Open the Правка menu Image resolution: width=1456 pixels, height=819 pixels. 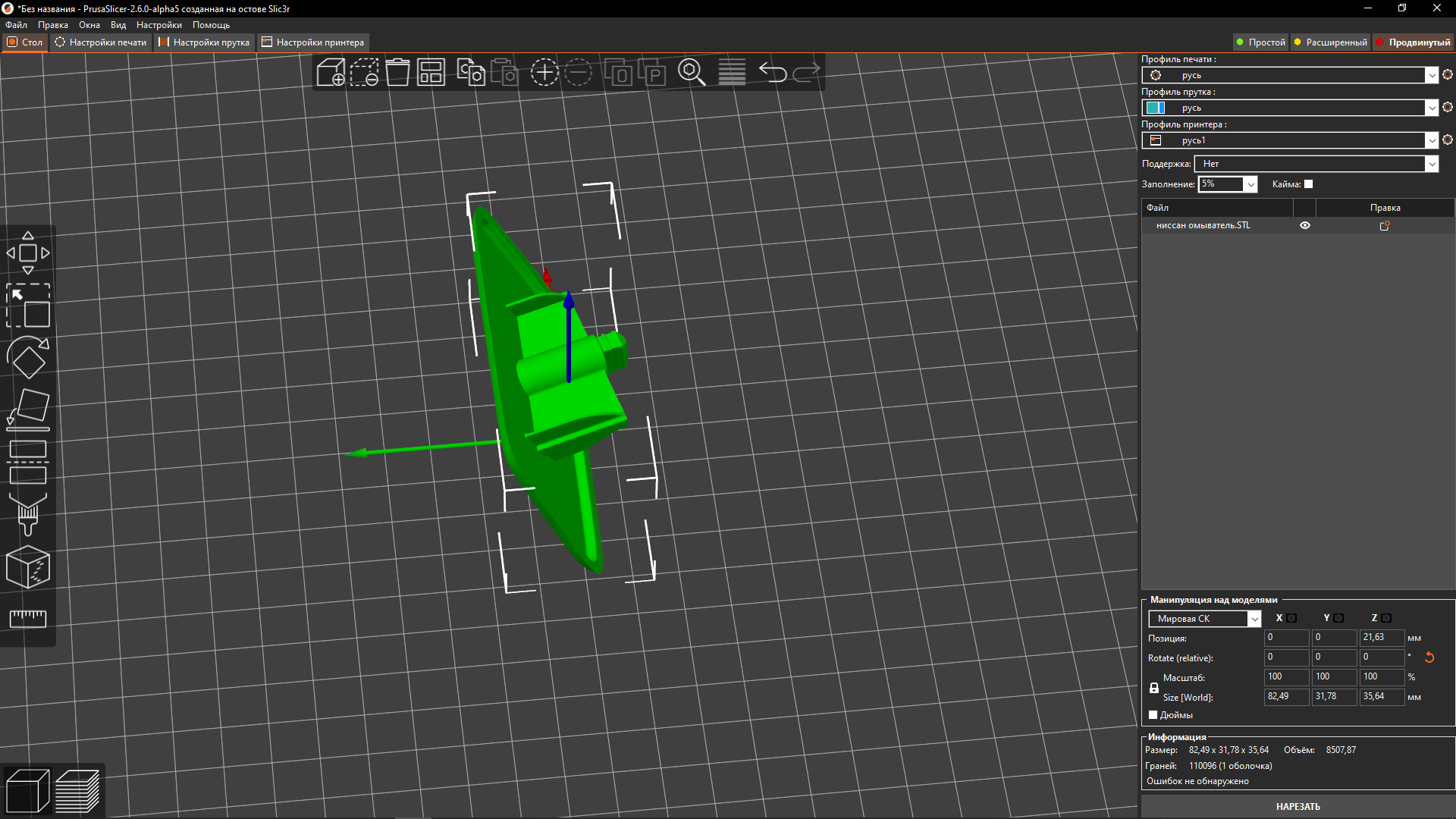point(53,25)
